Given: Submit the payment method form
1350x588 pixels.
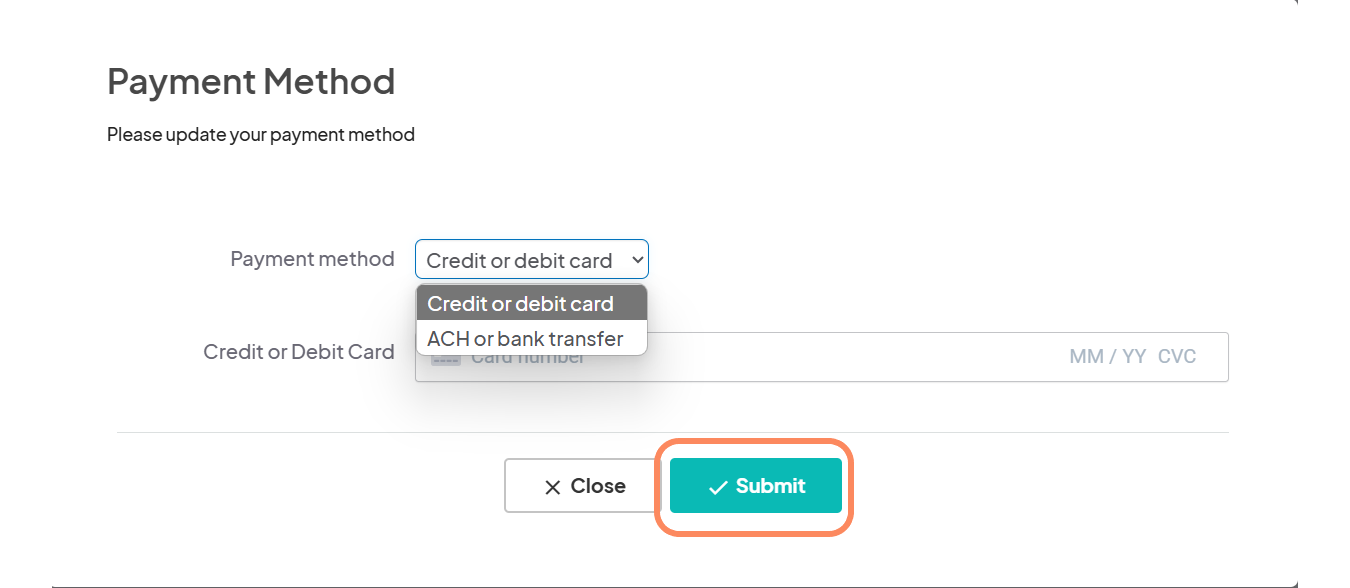Looking at the screenshot, I should tap(756, 486).
